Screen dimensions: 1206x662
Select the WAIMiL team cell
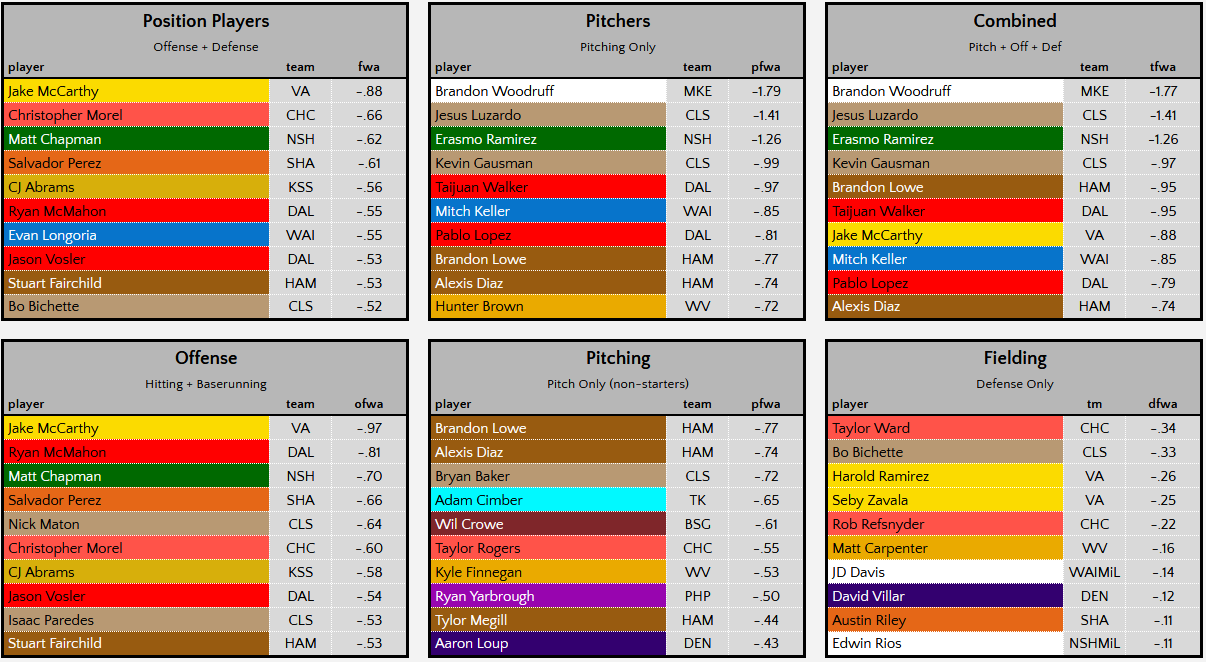coord(1095,572)
